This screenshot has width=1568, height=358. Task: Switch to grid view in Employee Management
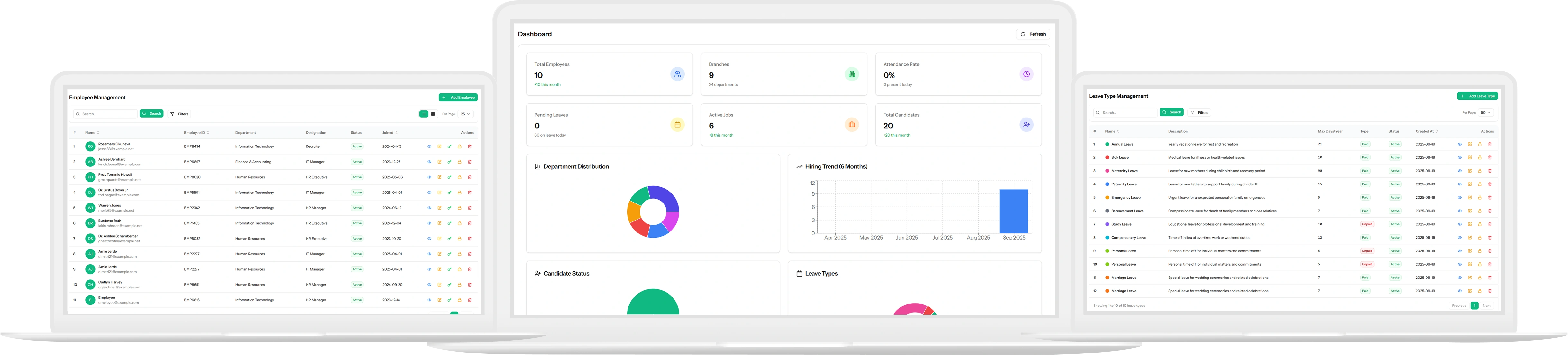433,114
